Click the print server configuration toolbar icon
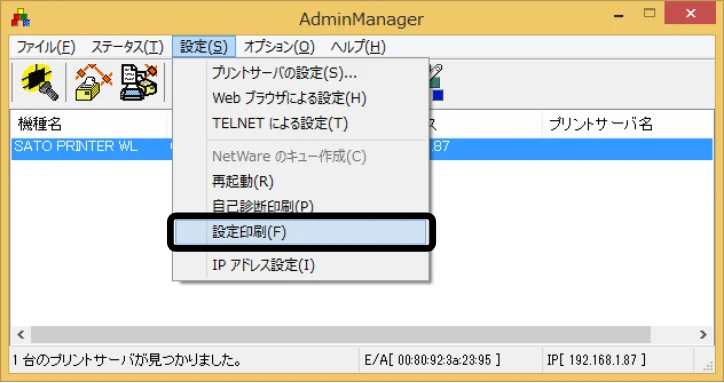724x383 pixels. point(139,82)
